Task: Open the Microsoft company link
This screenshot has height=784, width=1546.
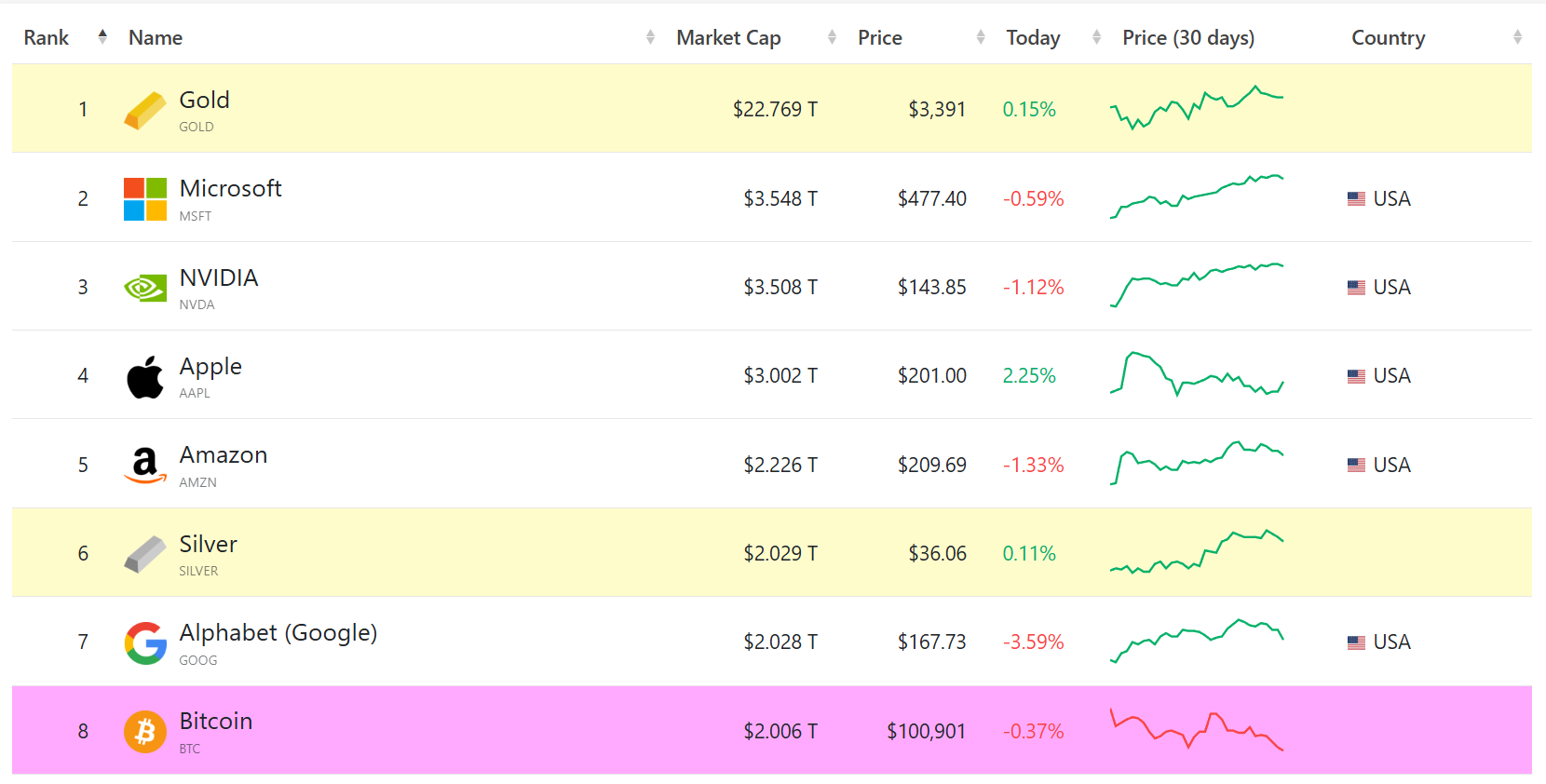Action: coord(230,188)
